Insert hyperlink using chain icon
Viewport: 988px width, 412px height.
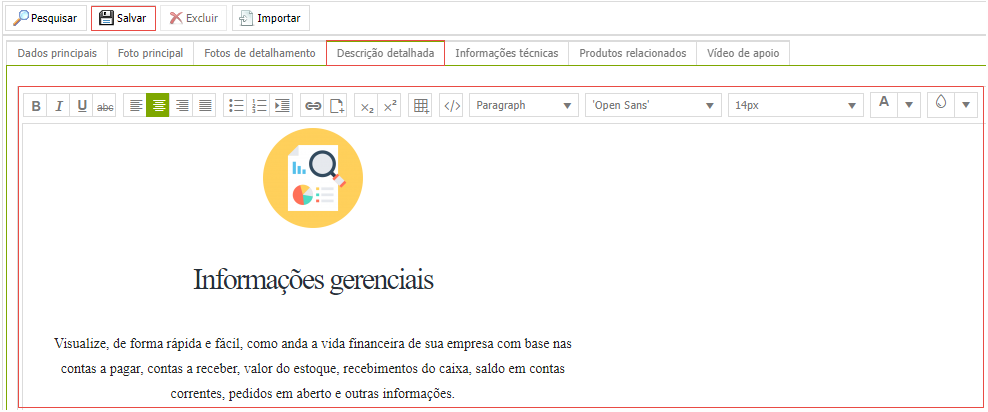[313, 106]
